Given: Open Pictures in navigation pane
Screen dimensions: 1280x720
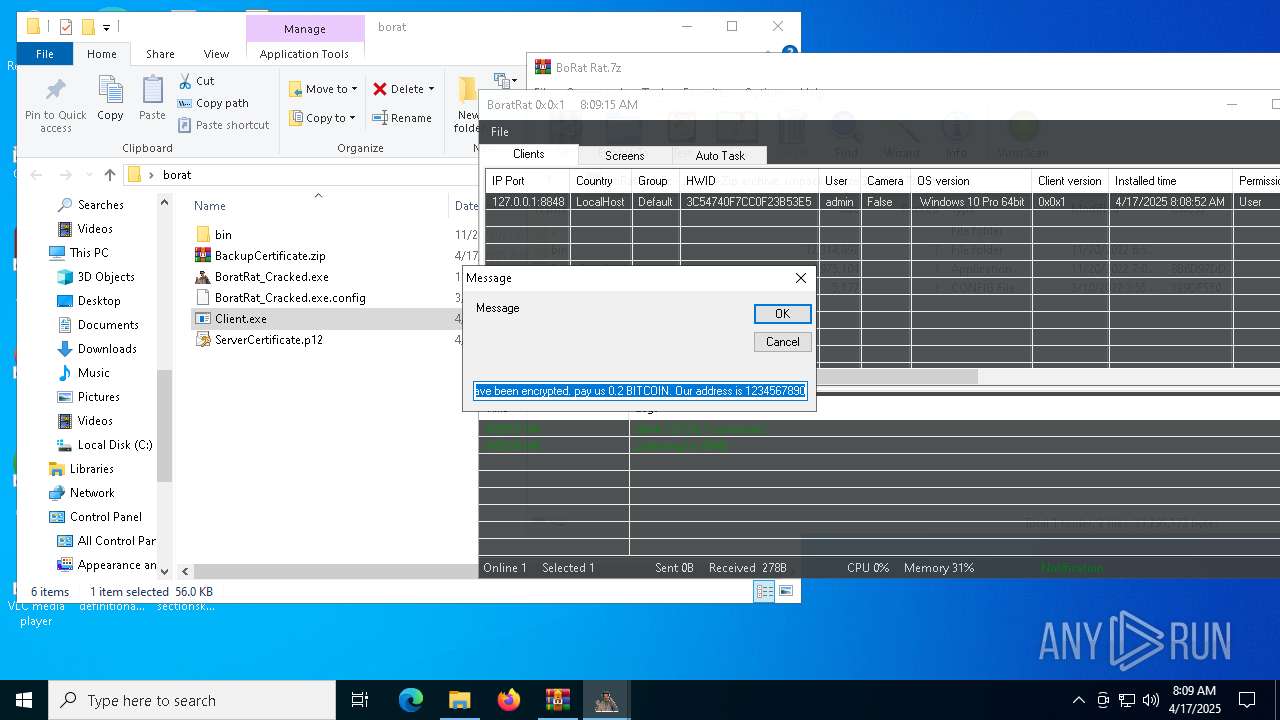Looking at the screenshot, I should (x=99, y=397).
